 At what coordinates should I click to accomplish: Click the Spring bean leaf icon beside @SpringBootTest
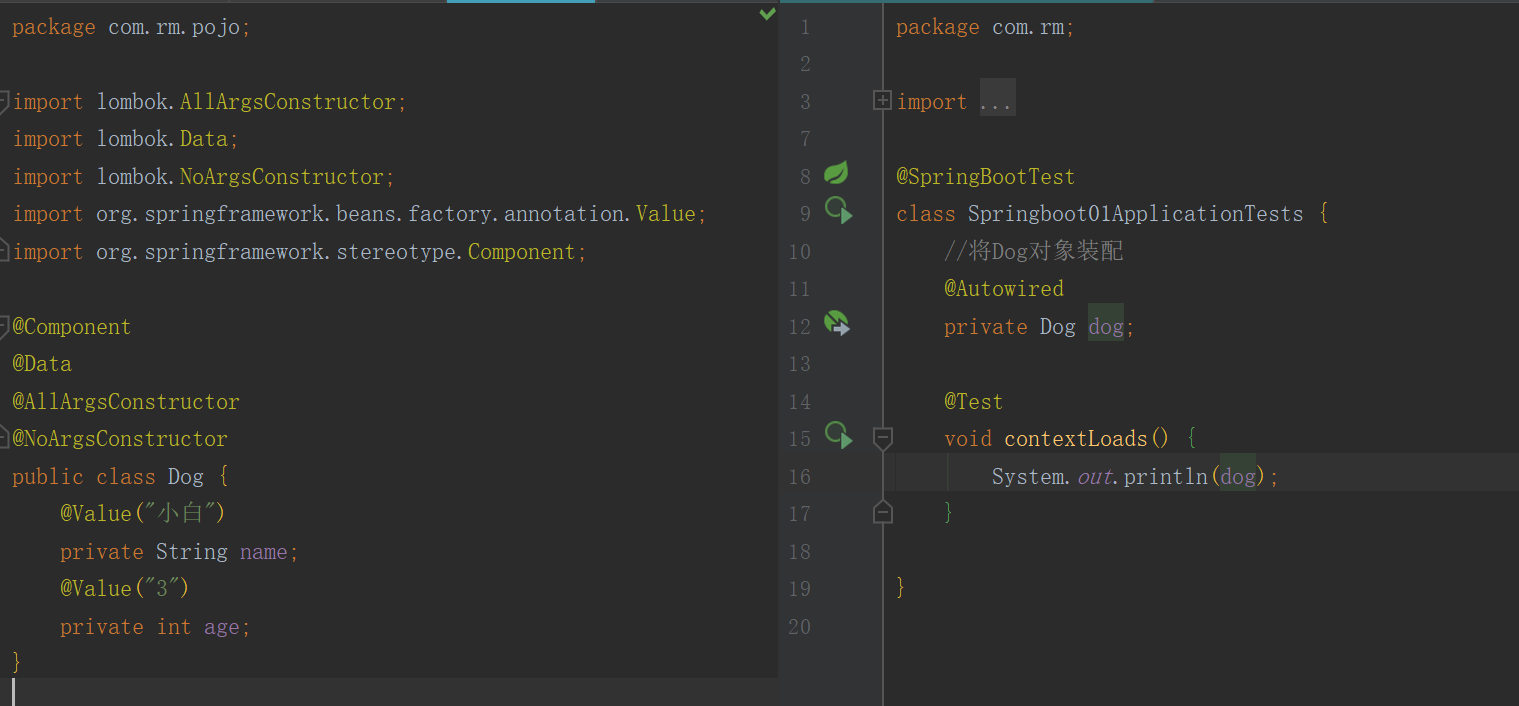836,174
